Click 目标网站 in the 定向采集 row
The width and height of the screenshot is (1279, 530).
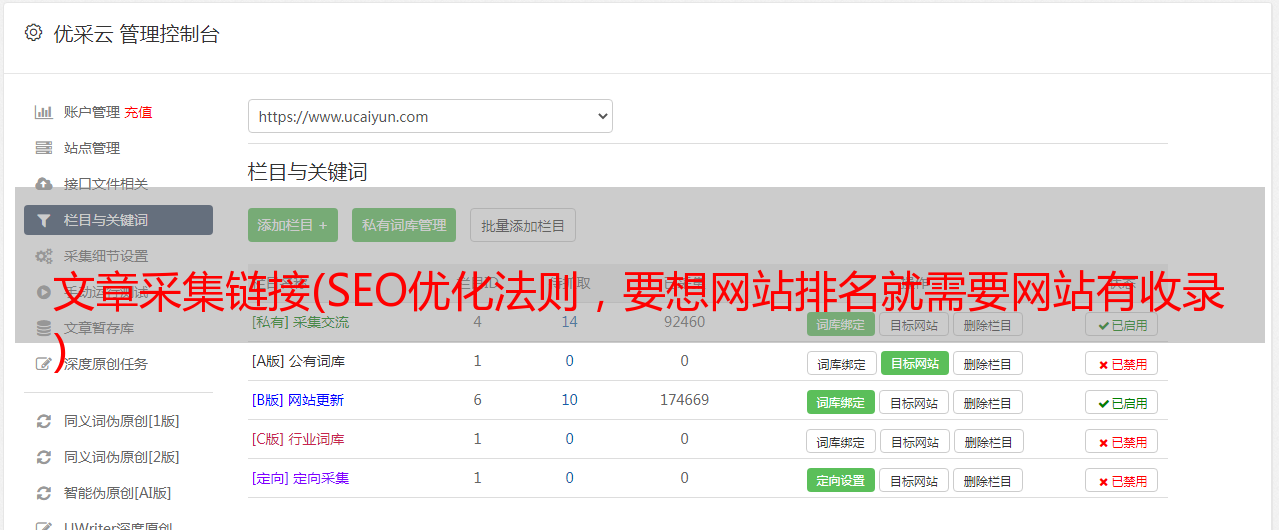pos(914,480)
